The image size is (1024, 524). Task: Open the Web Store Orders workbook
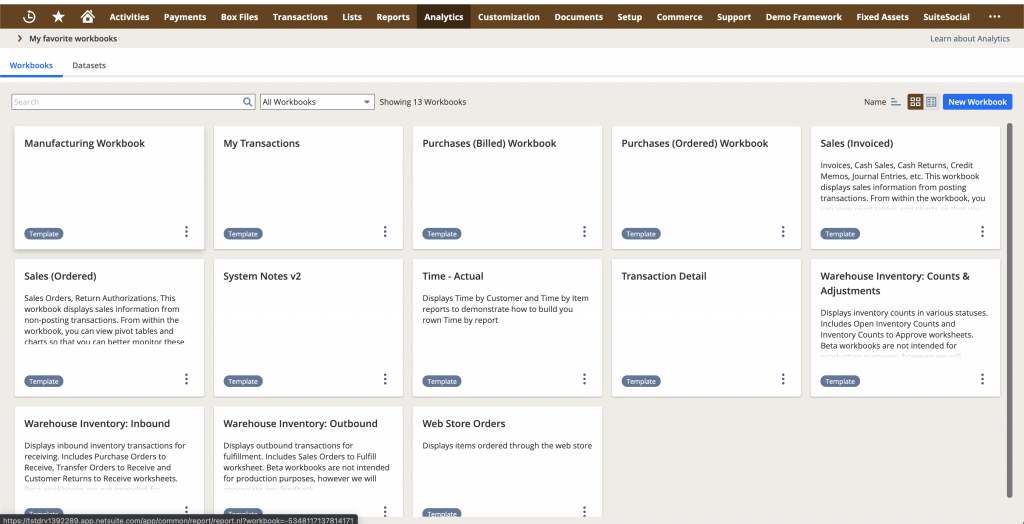464,423
